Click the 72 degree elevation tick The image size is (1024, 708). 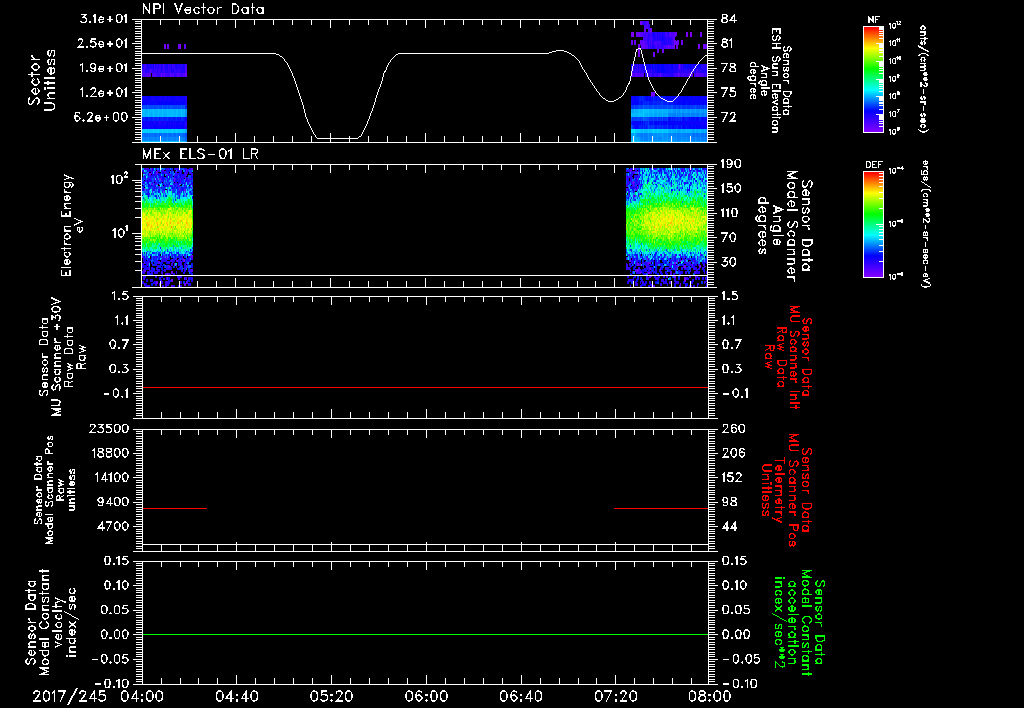729,118
